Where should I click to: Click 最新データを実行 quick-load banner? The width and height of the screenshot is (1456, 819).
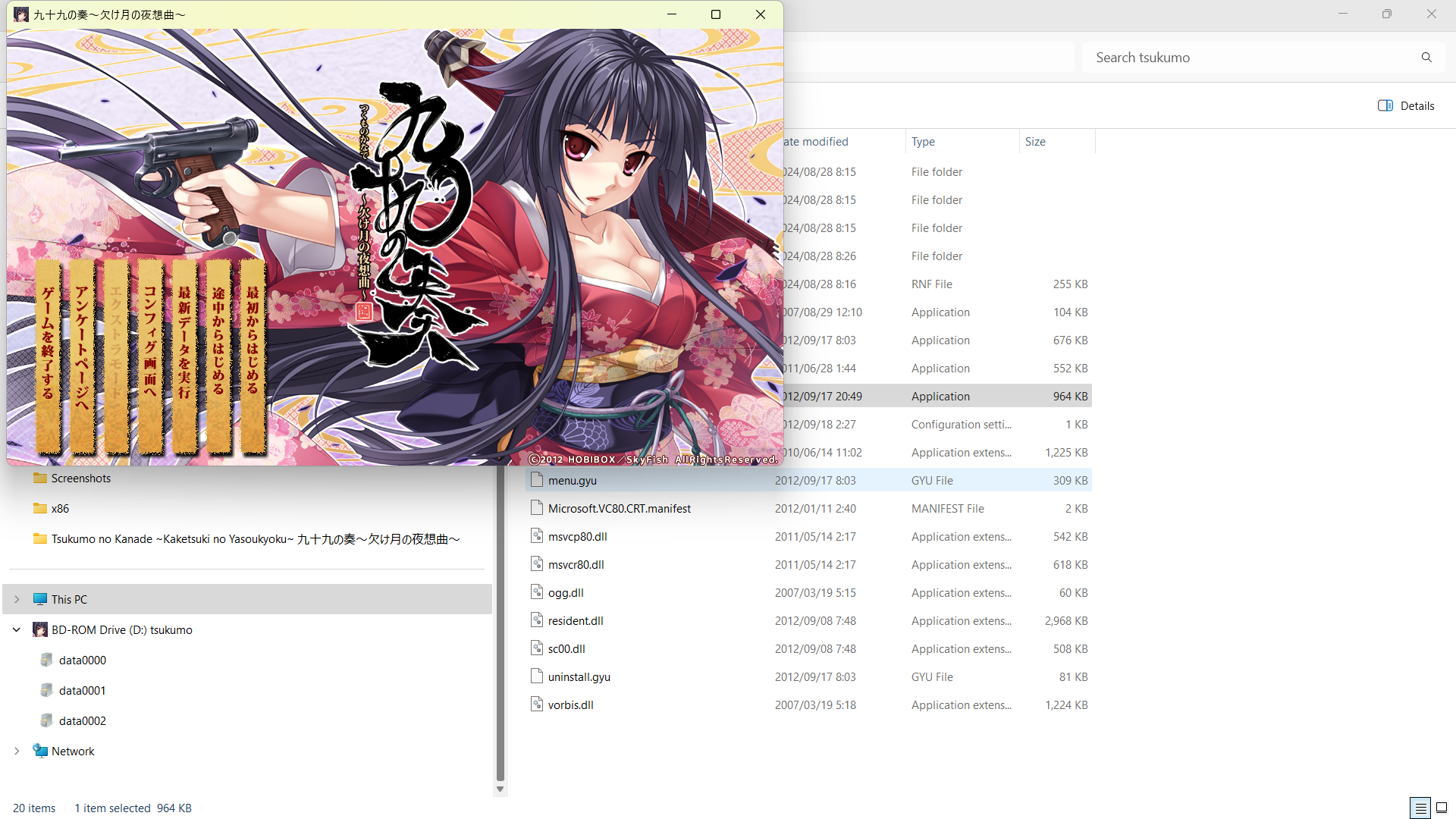pos(185,356)
